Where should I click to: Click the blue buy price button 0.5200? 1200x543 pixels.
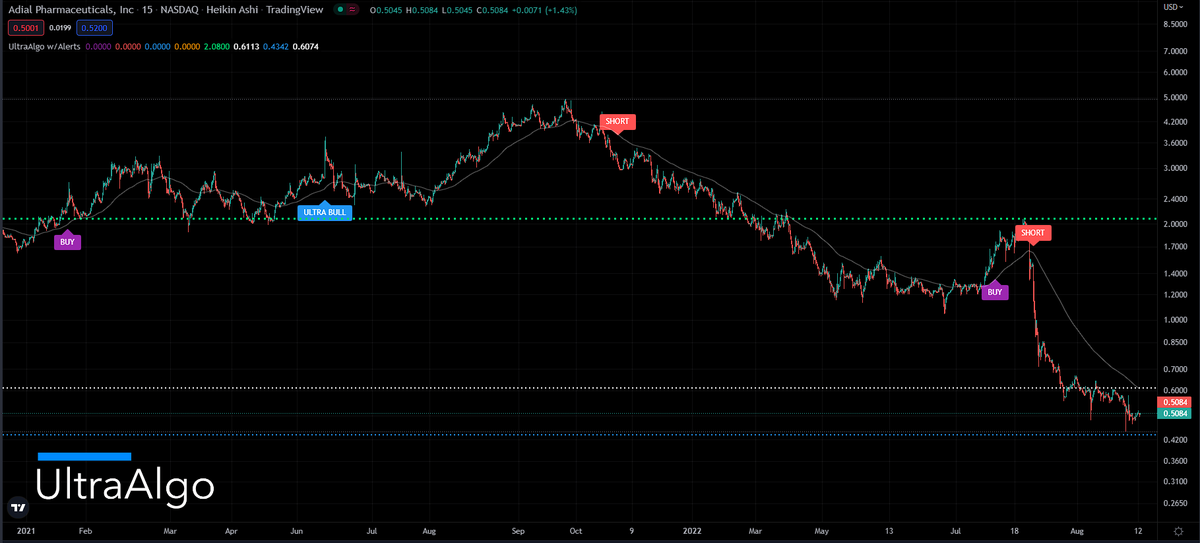93,28
